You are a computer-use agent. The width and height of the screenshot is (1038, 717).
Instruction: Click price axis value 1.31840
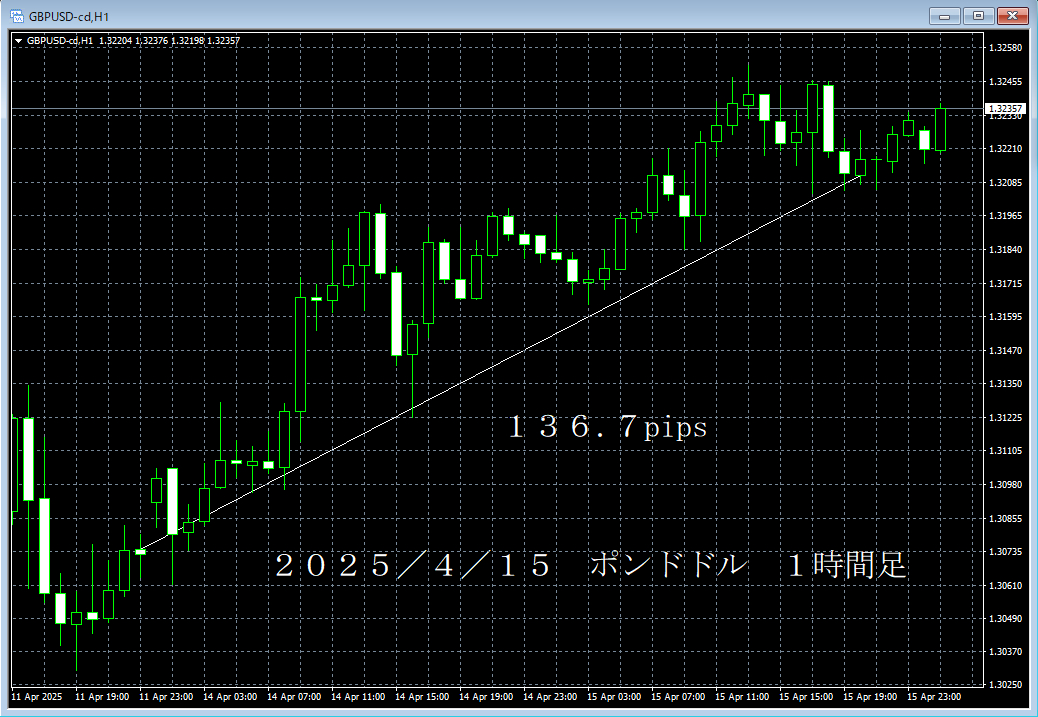[x=1005, y=250]
